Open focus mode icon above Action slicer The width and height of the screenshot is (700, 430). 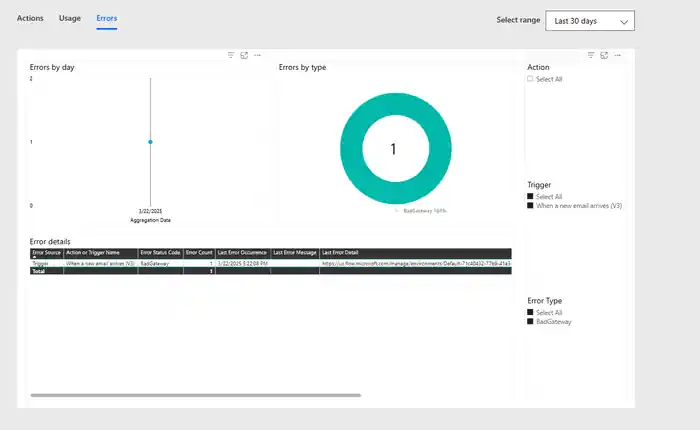click(604, 55)
